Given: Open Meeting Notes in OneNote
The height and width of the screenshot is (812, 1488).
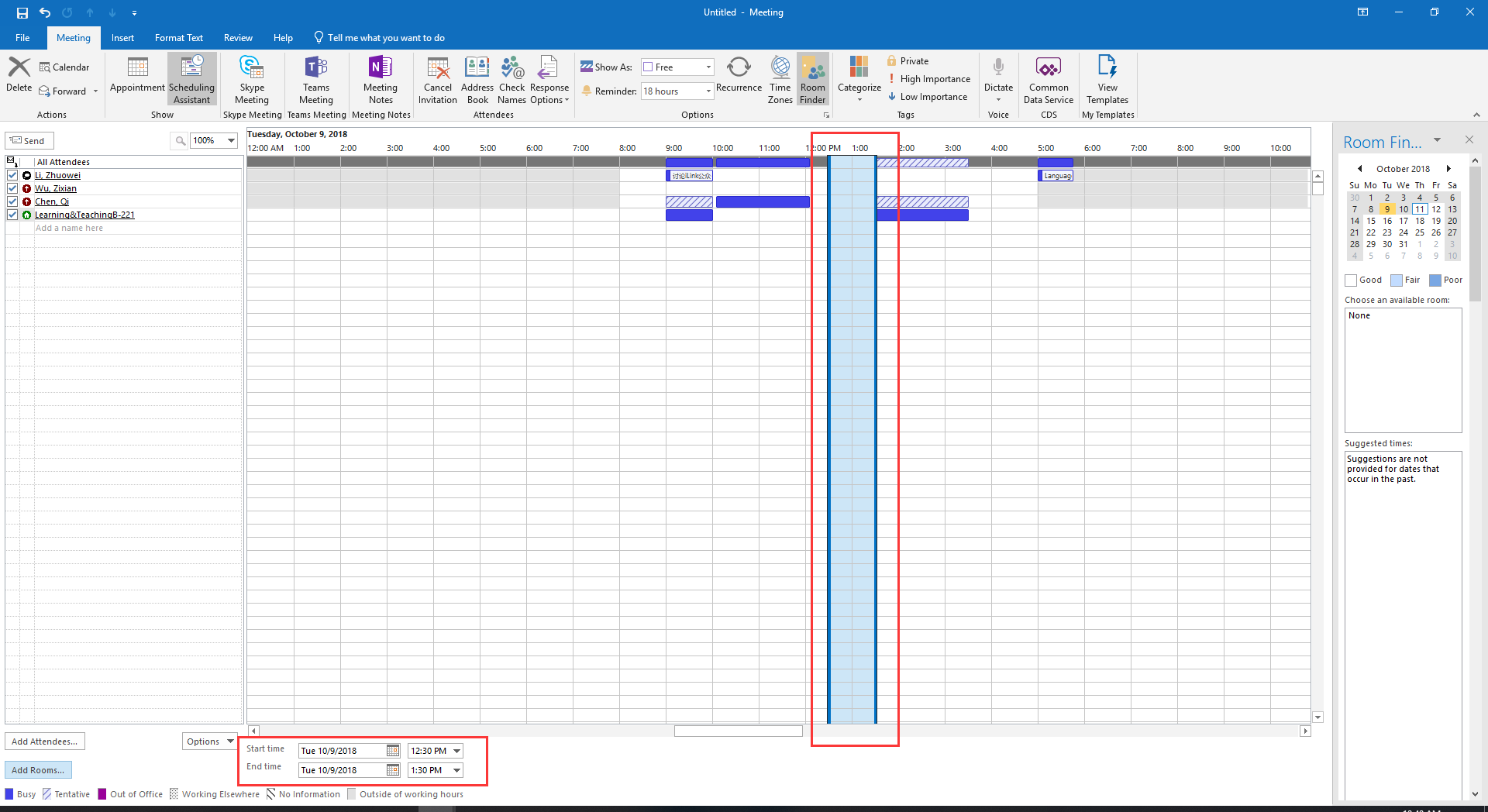Looking at the screenshot, I should 380,79.
